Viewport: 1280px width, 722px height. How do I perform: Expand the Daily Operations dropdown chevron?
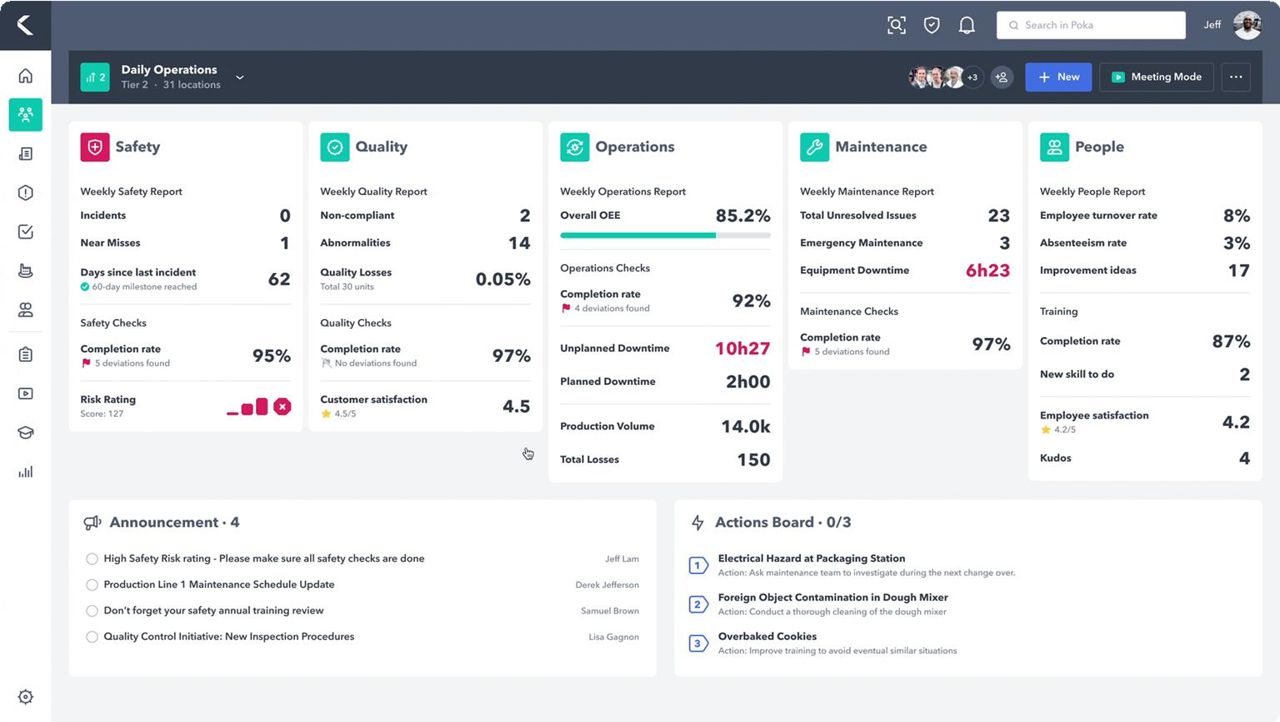click(240, 77)
